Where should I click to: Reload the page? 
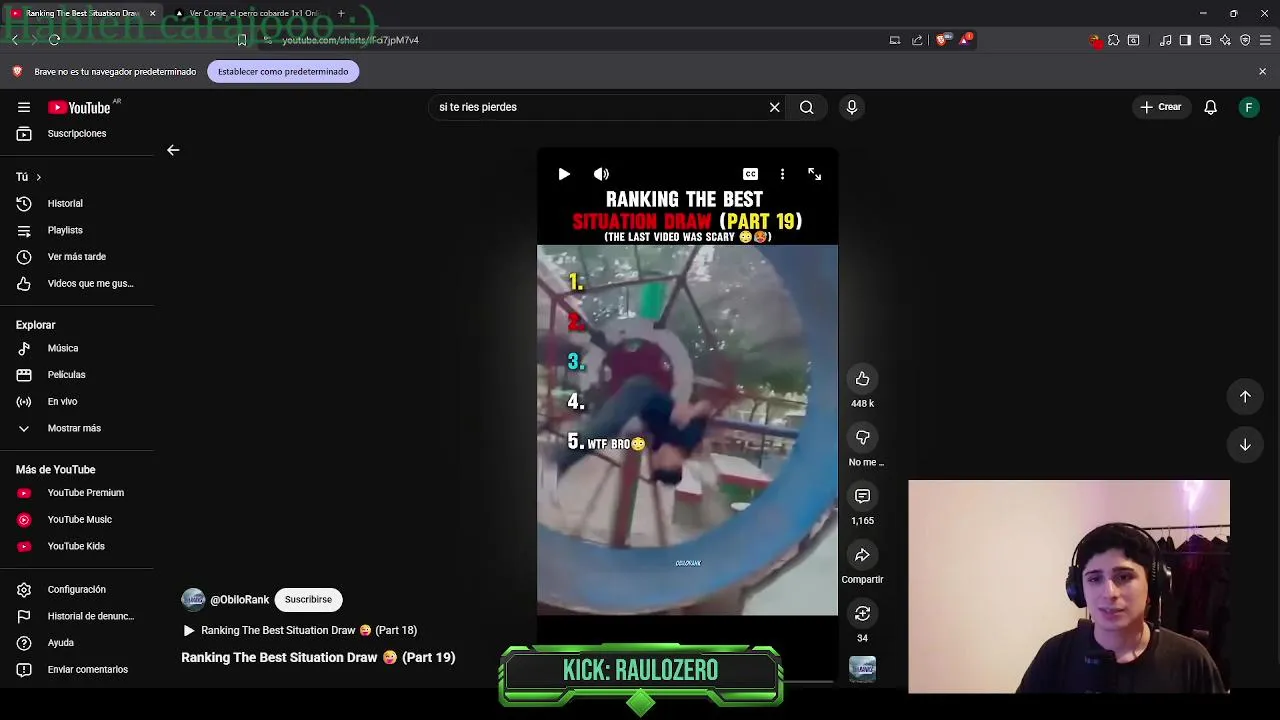click(54, 40)
